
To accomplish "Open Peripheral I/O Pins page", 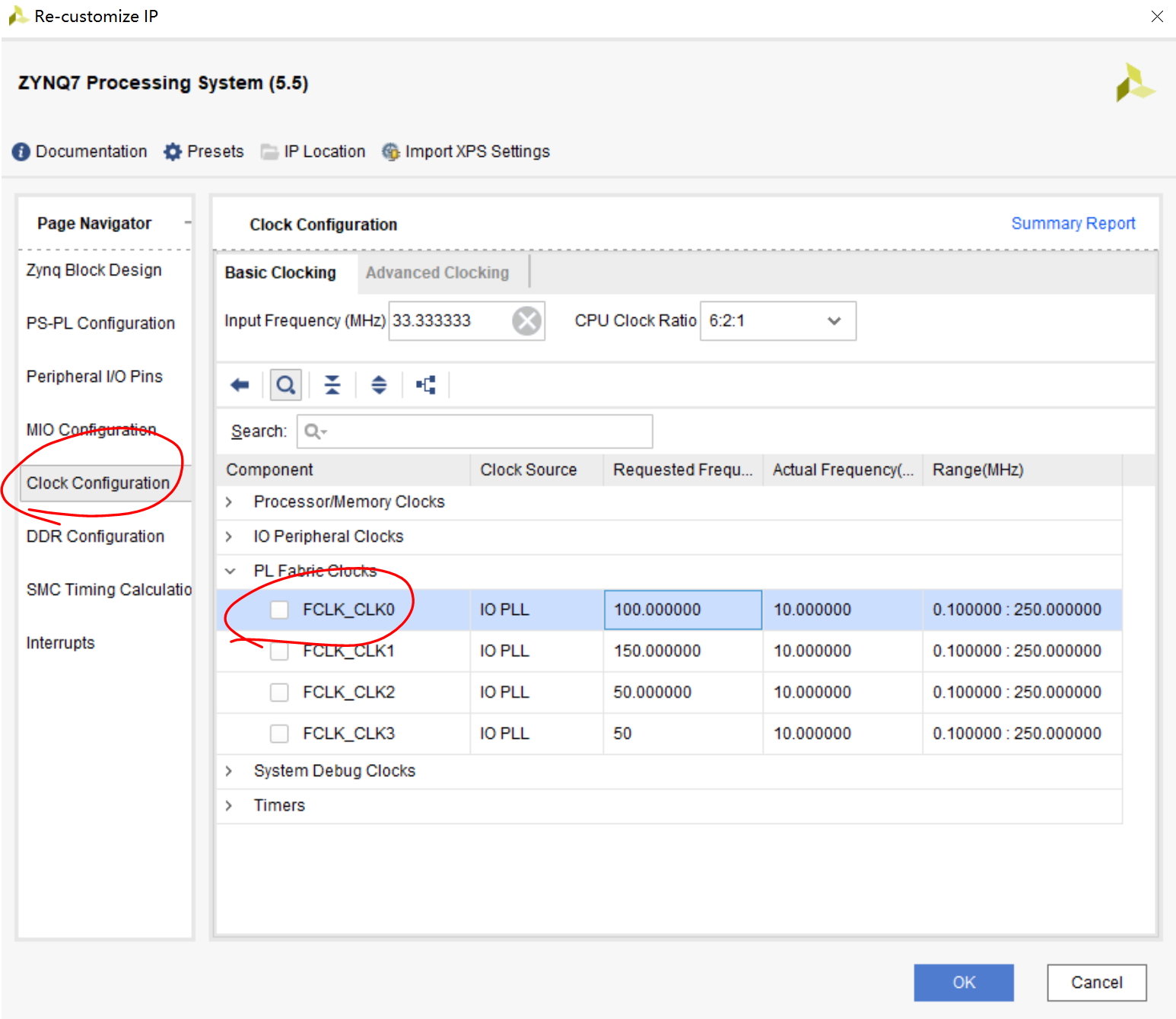I will coord(94,377).
